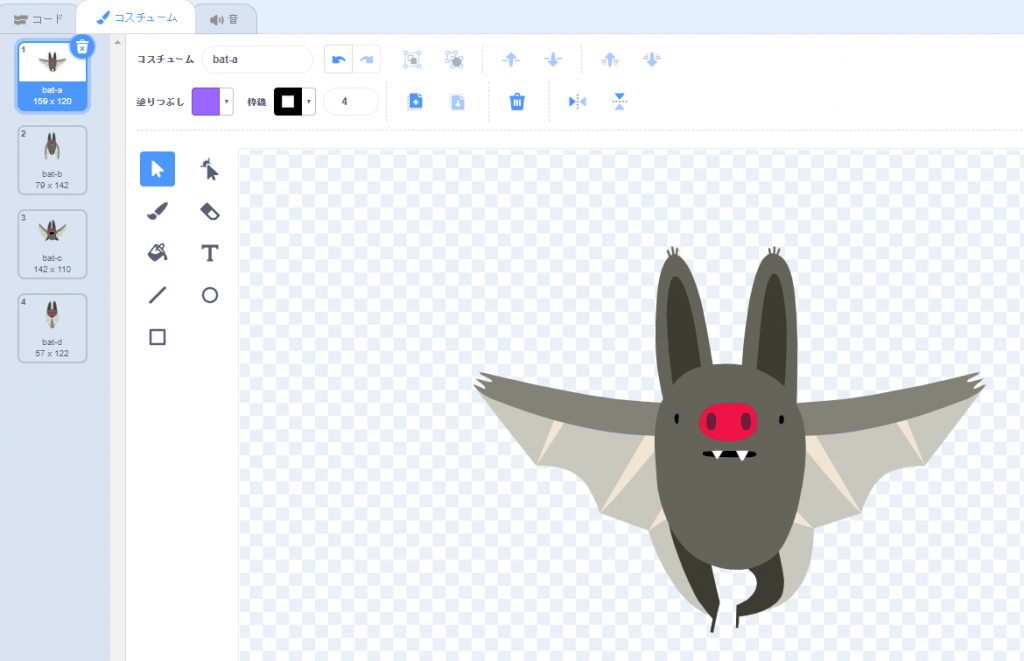Open the fill color dropdown arrow
The width and height of the screenshot is (1024, 661).
(227, 102)
